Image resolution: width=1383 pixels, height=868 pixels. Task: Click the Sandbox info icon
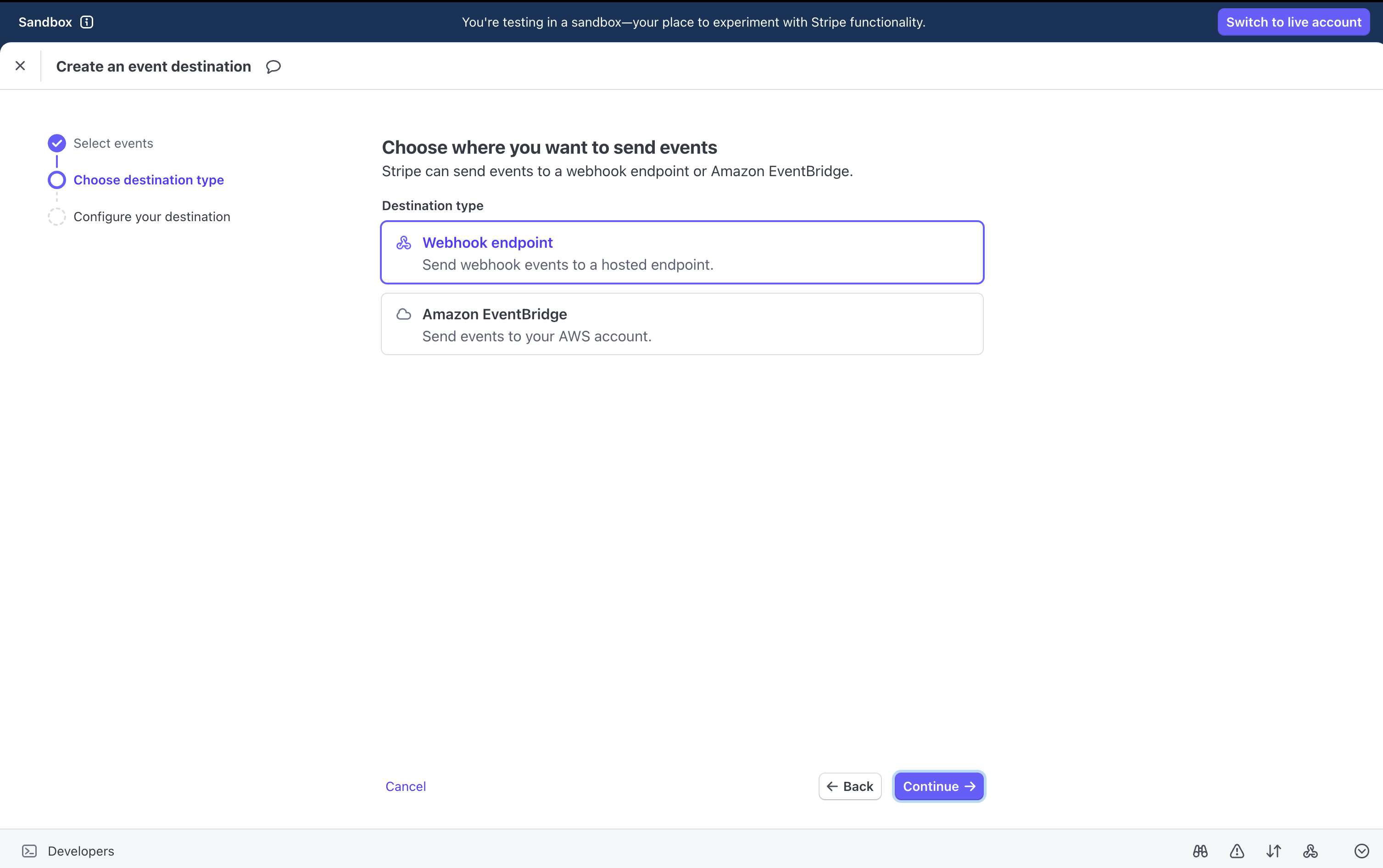(x=87, y=22)
